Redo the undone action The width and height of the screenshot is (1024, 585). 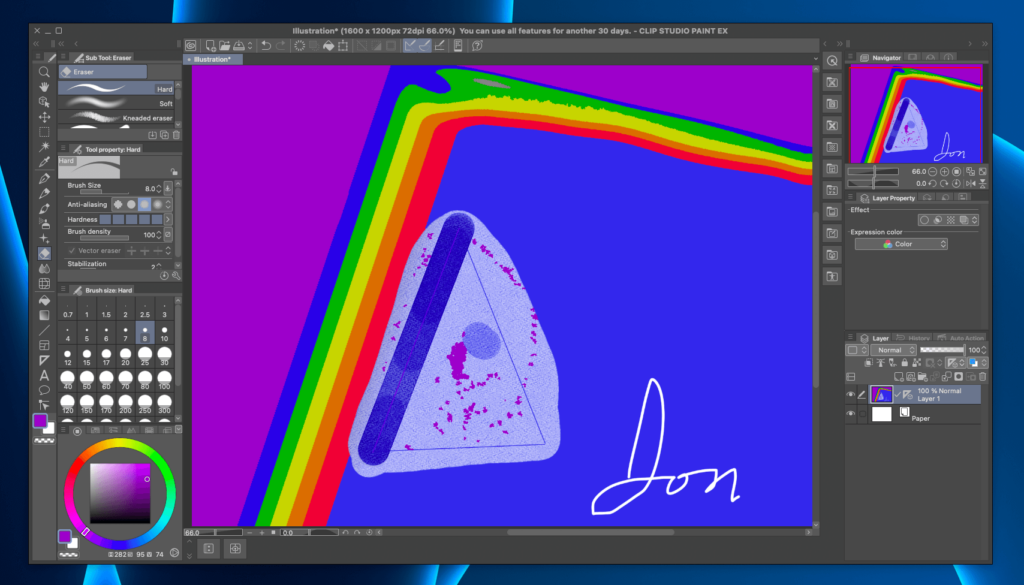(x=281, y=46)
